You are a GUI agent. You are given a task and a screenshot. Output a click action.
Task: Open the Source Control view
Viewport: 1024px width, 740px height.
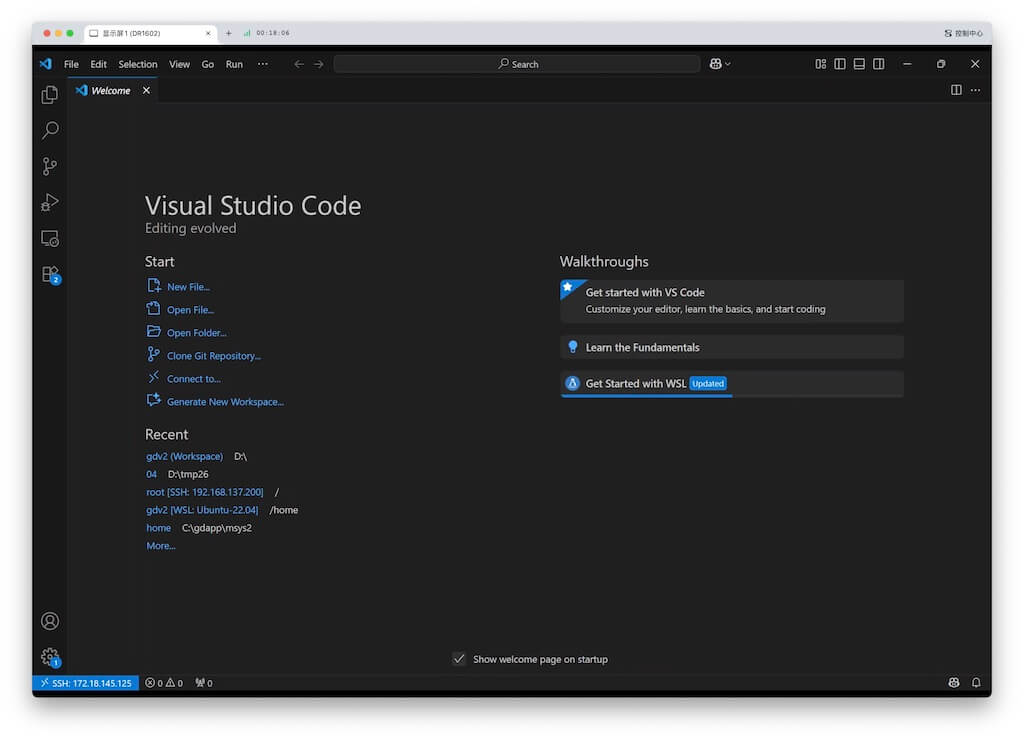pyautogui.click(x=50, y=166)
